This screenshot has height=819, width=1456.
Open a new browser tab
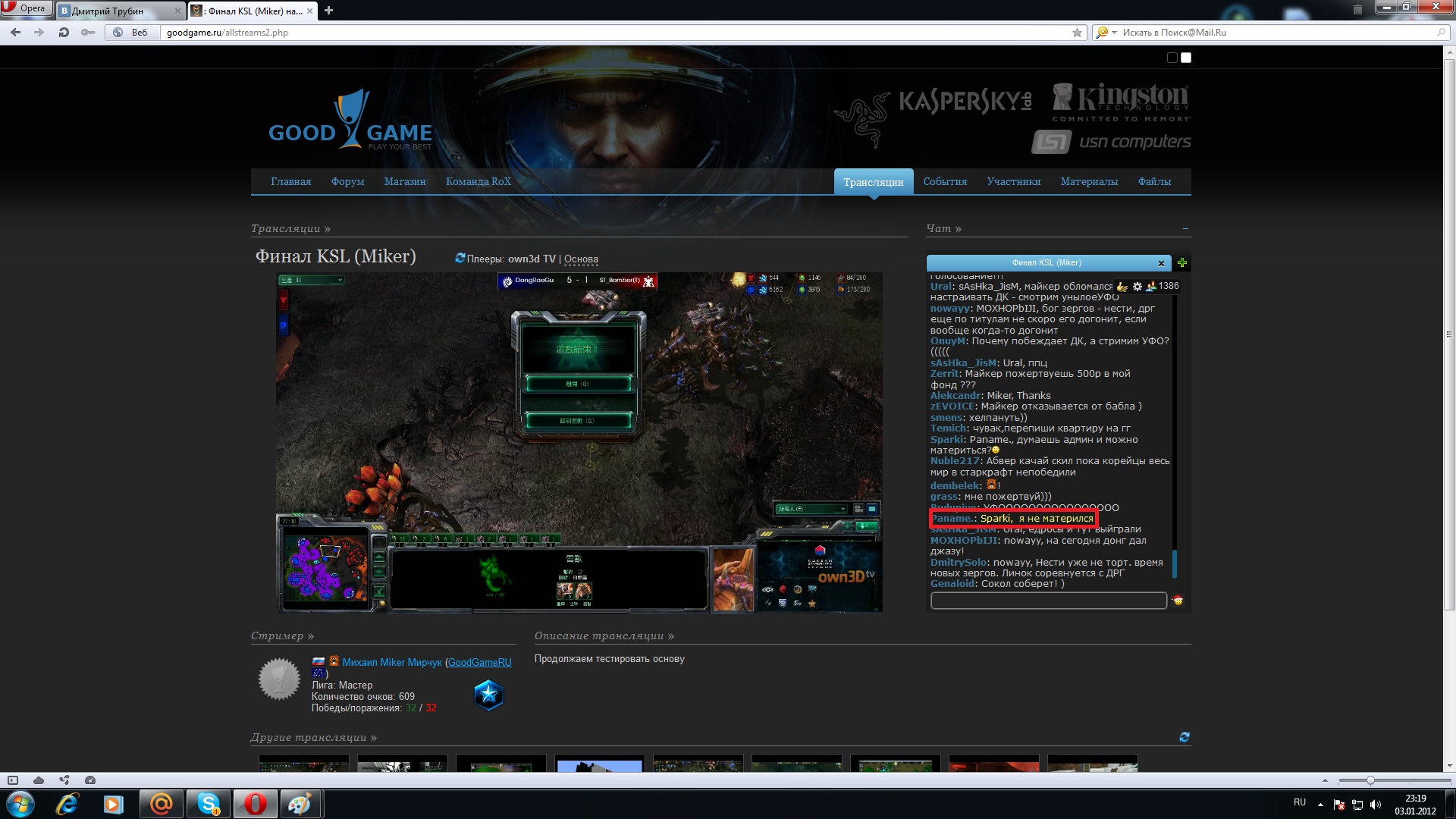[x=328, y=11]
